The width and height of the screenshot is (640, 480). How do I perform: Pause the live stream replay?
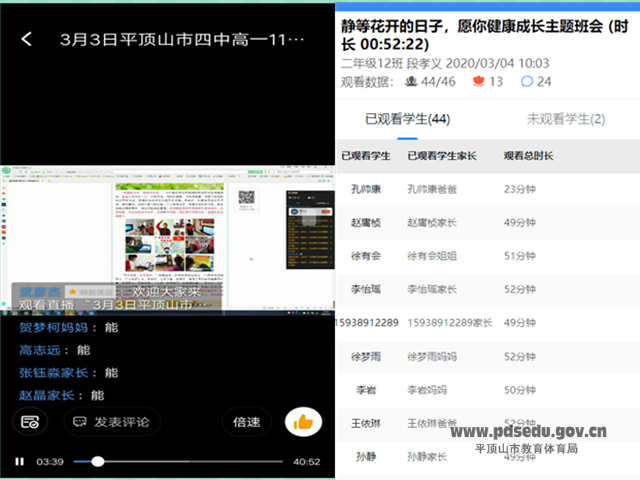coord(18,461)
